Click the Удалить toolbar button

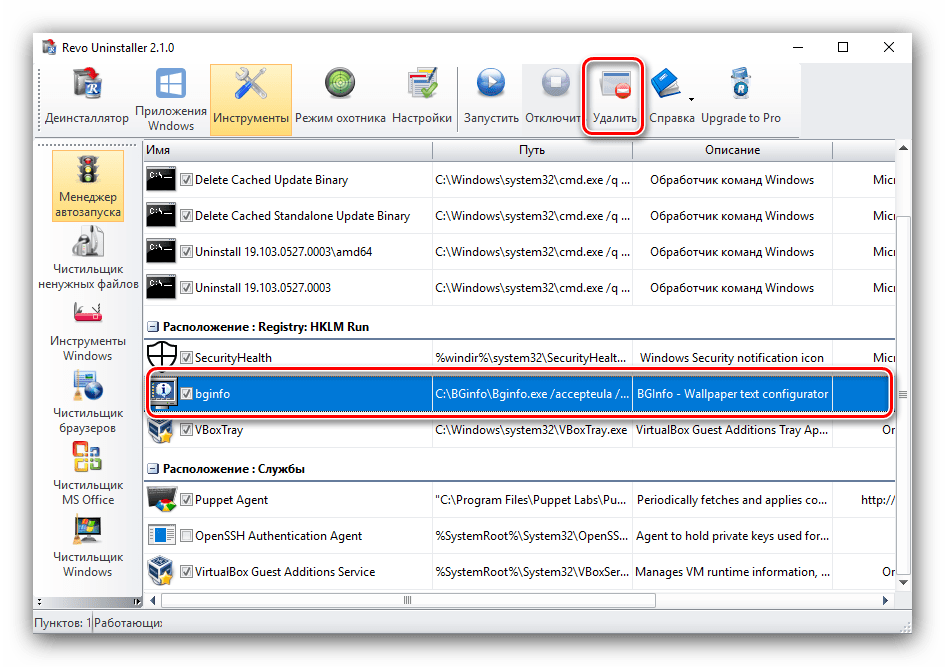(x=614, y=99)
